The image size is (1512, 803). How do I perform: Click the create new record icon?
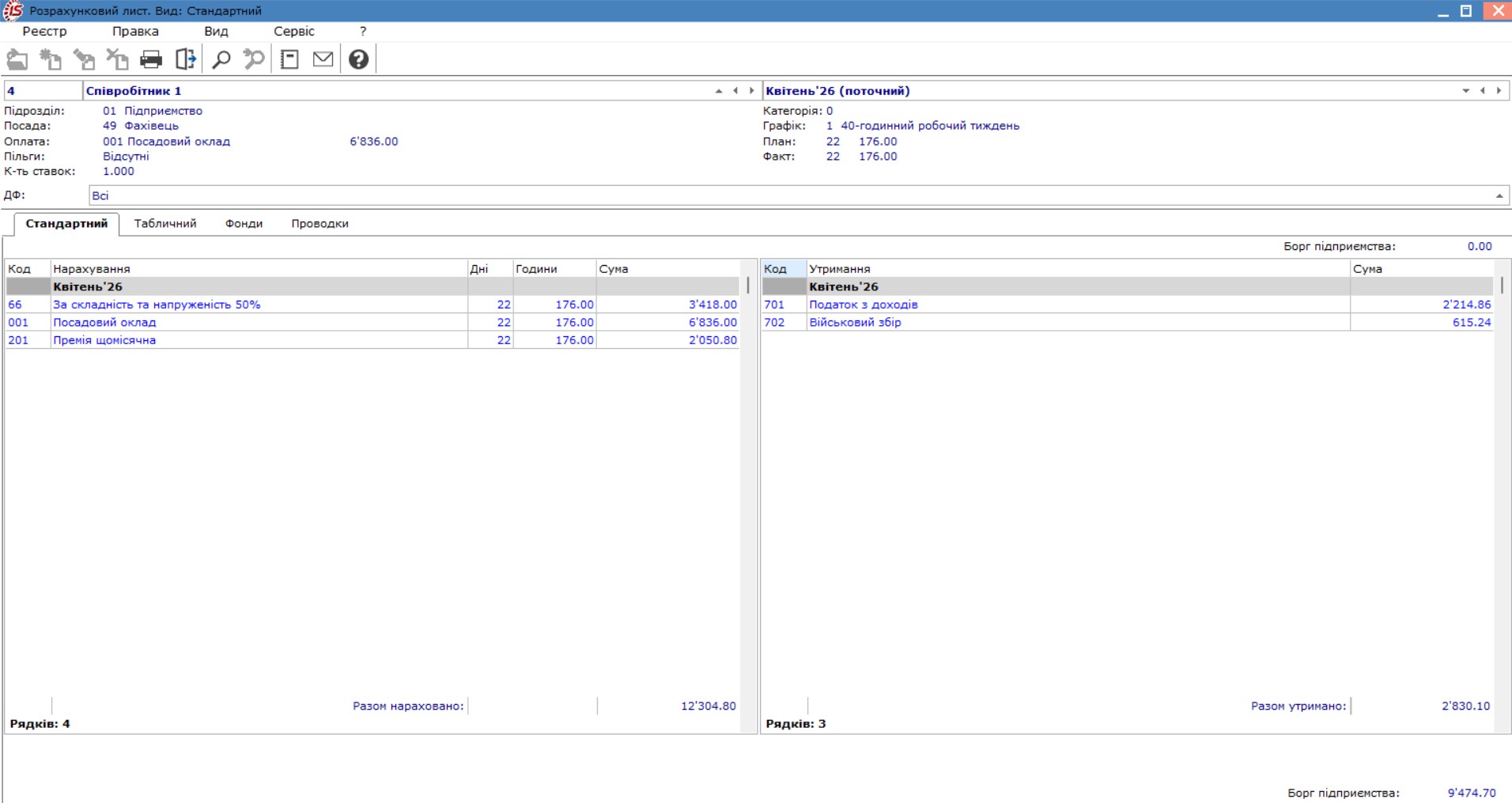51,59
